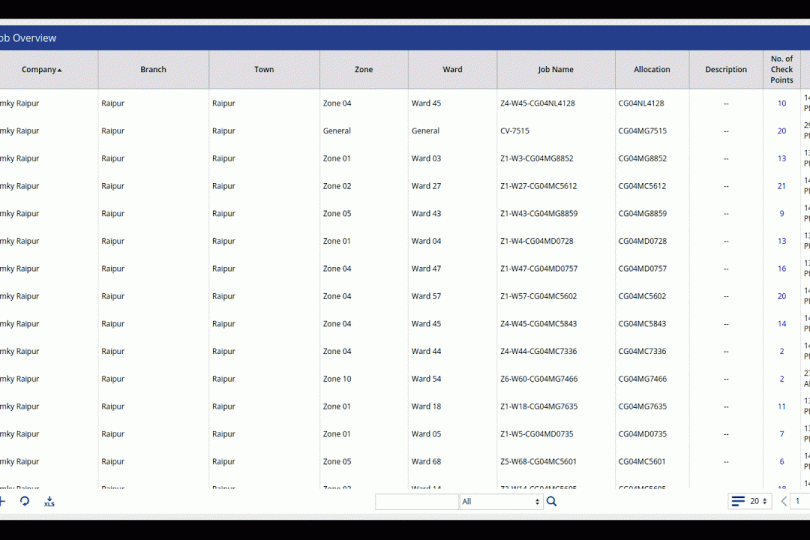This screenshot has width=810, height=540.
Task: Click the Branch column header
Action: (153, 70)
